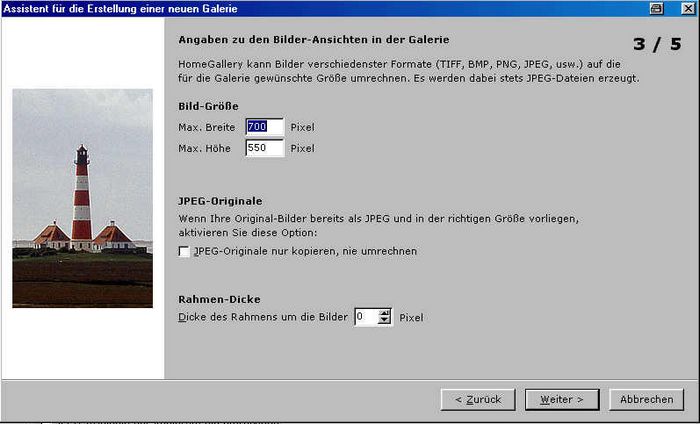The height and width of the screenshot is (424, 700).
Task: Click the Angaben zu den Bilder-Ansichten heading
Action: point(314,40)
